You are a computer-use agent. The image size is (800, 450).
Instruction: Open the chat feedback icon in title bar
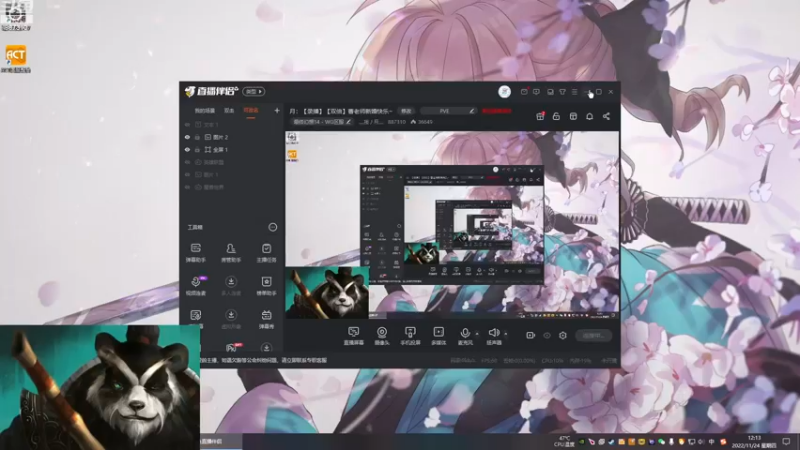(x=536, y=92)
